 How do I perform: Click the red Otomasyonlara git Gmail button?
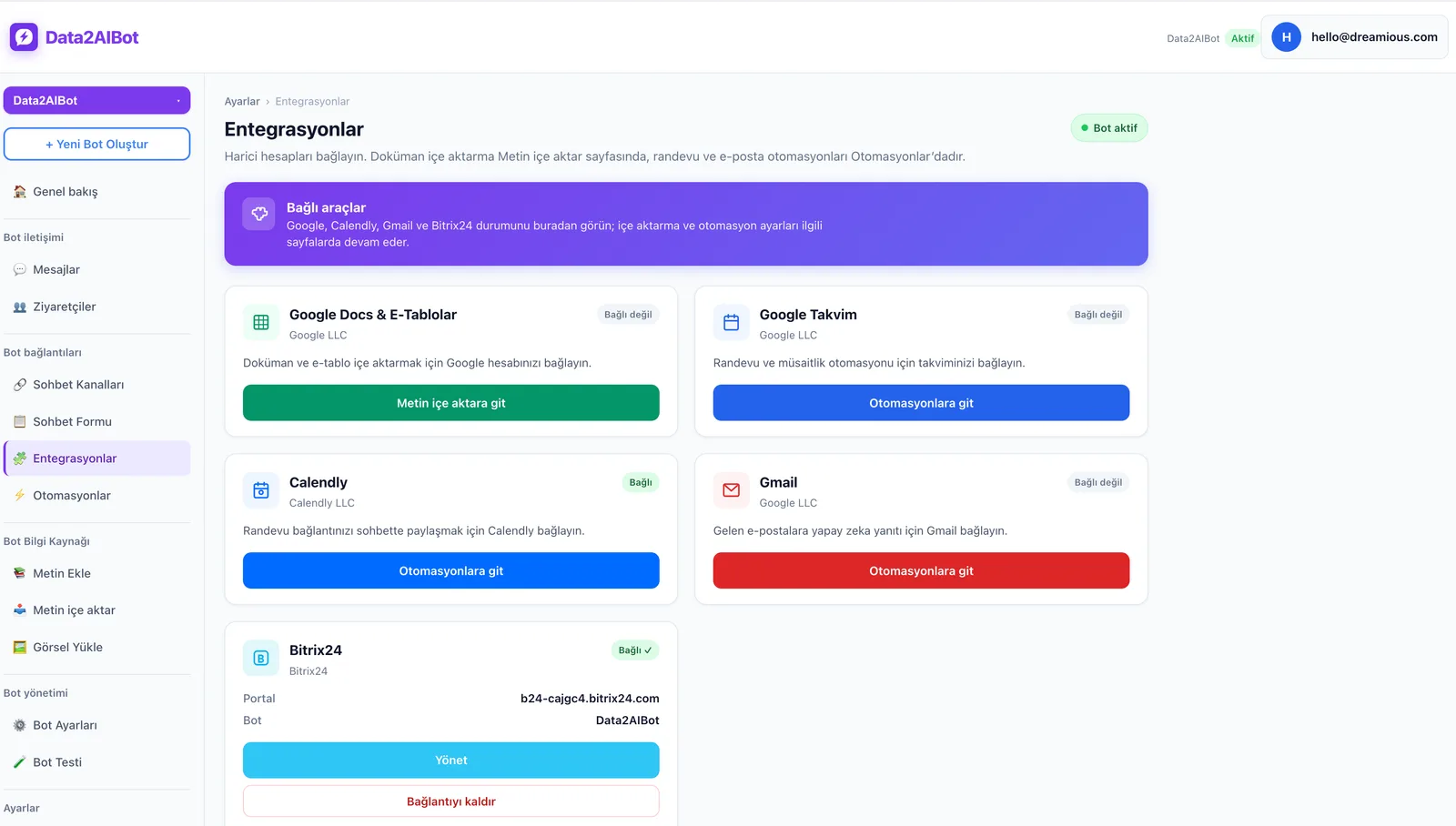pos(921,571)
